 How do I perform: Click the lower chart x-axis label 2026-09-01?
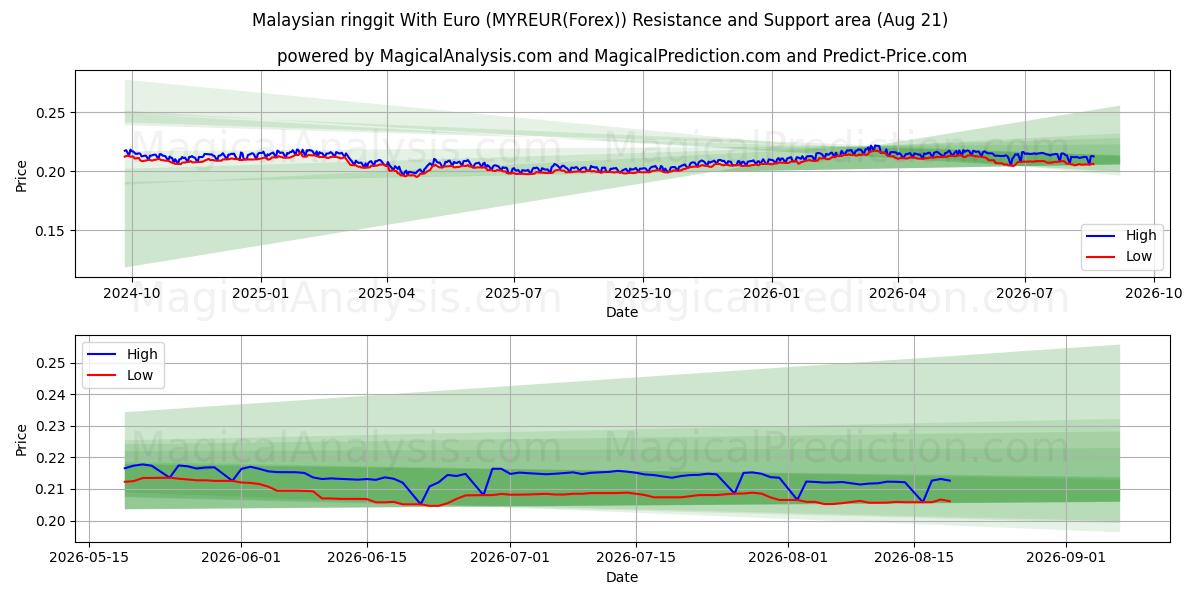coord(1066,558)
